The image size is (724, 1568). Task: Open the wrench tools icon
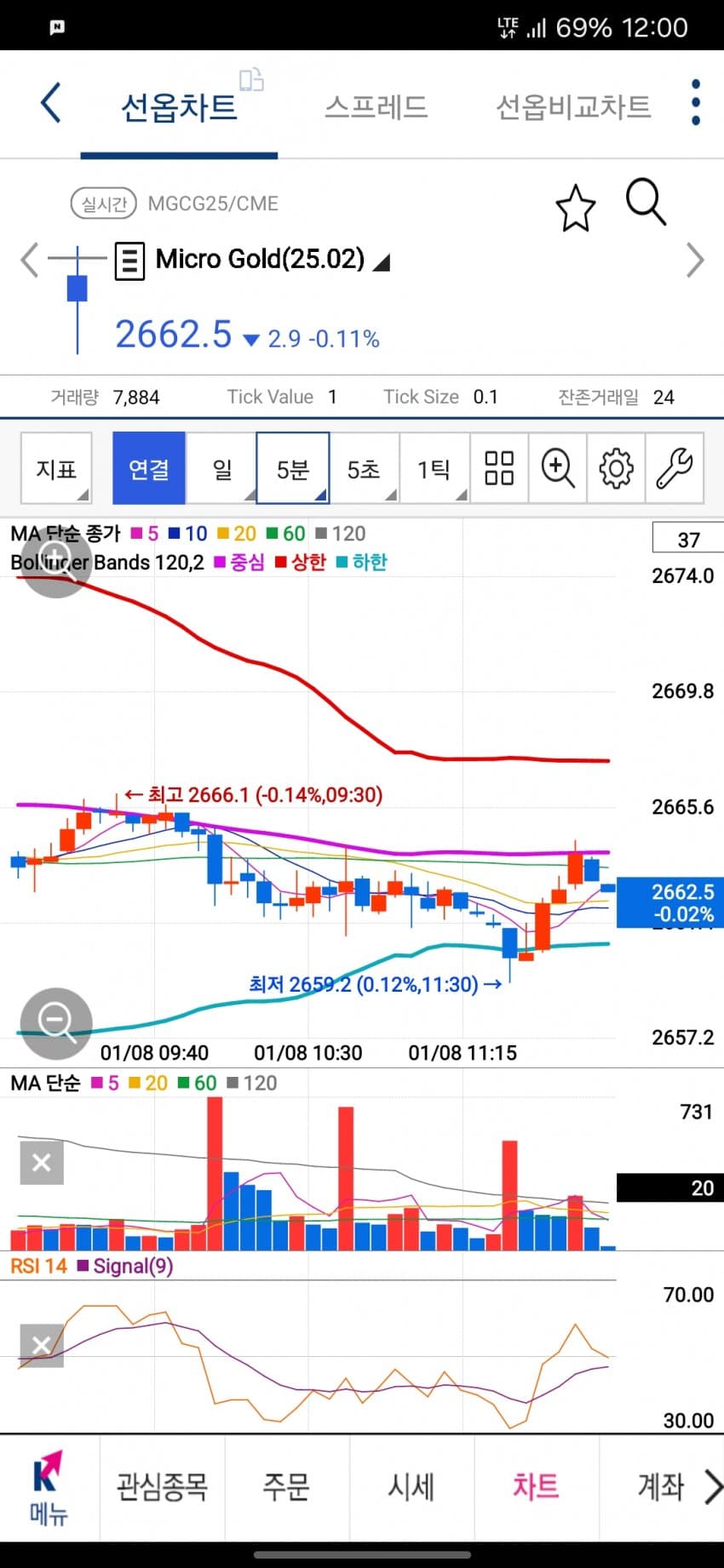pos(675,468)
